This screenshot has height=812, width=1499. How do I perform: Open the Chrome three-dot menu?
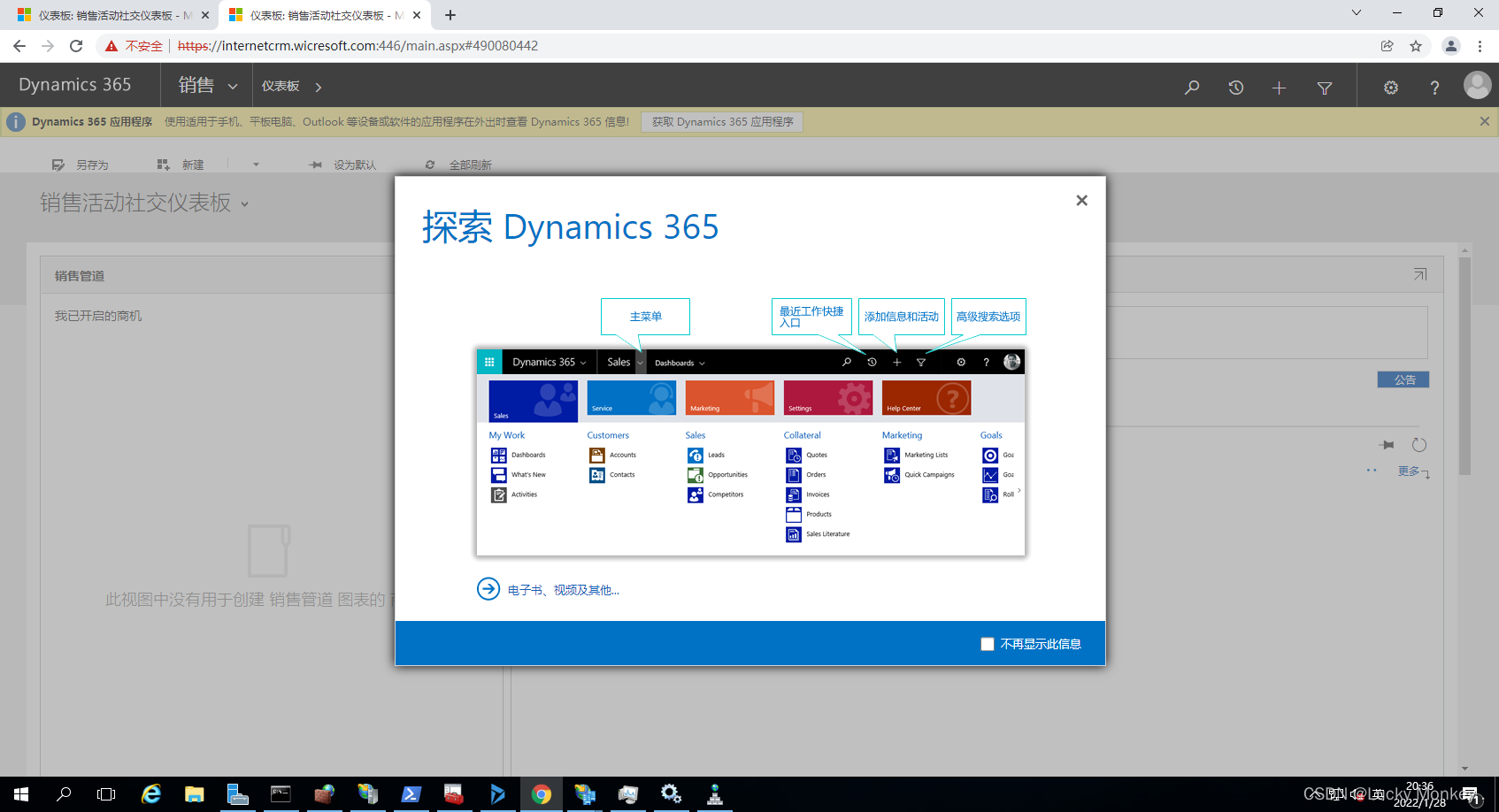(1480, 46)
